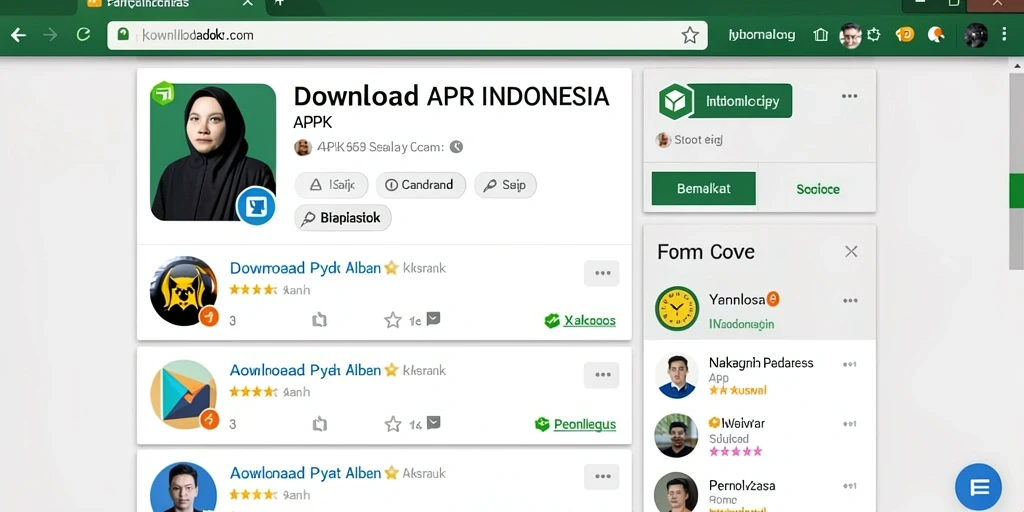
Task: Reload the page with the refresh icon
Action: [x=84, y=35]
